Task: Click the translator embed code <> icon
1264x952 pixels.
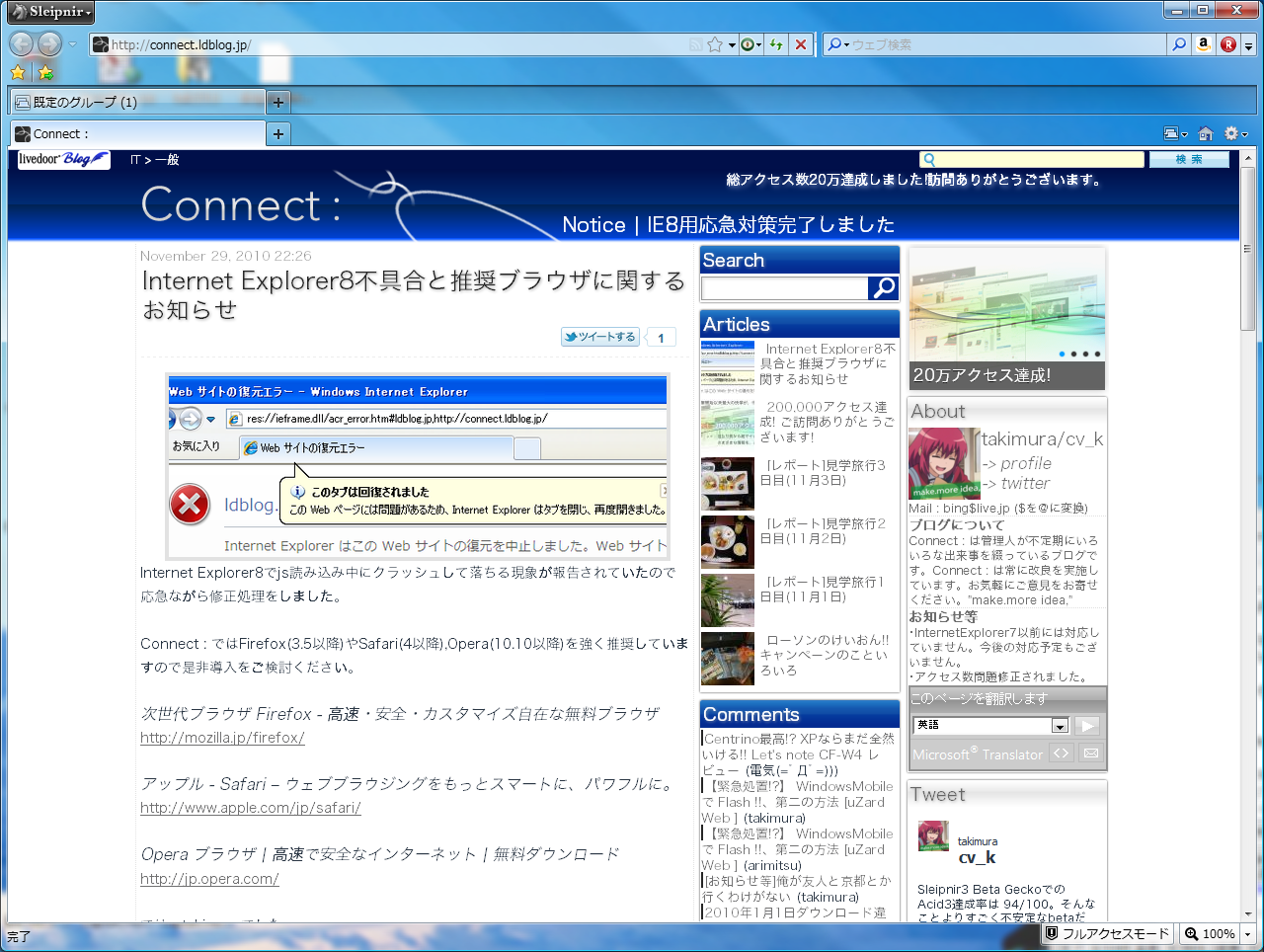Action: tap(1062, 754)
